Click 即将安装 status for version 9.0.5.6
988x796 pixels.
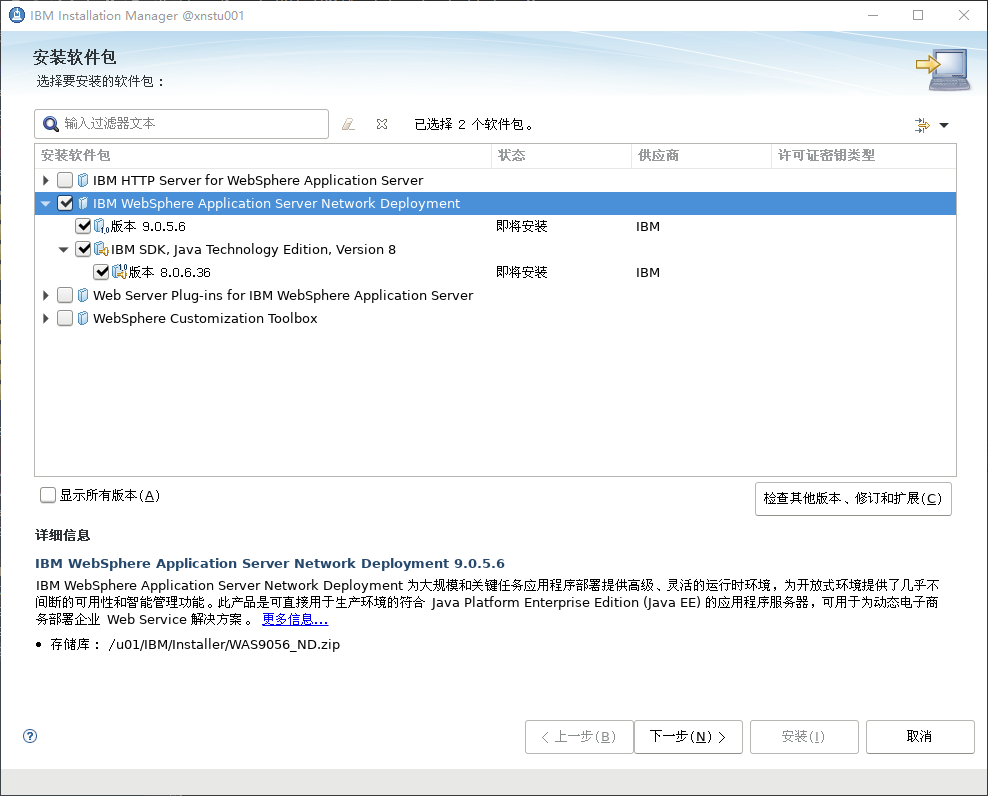pyautogui.click(x=522, y=226)
